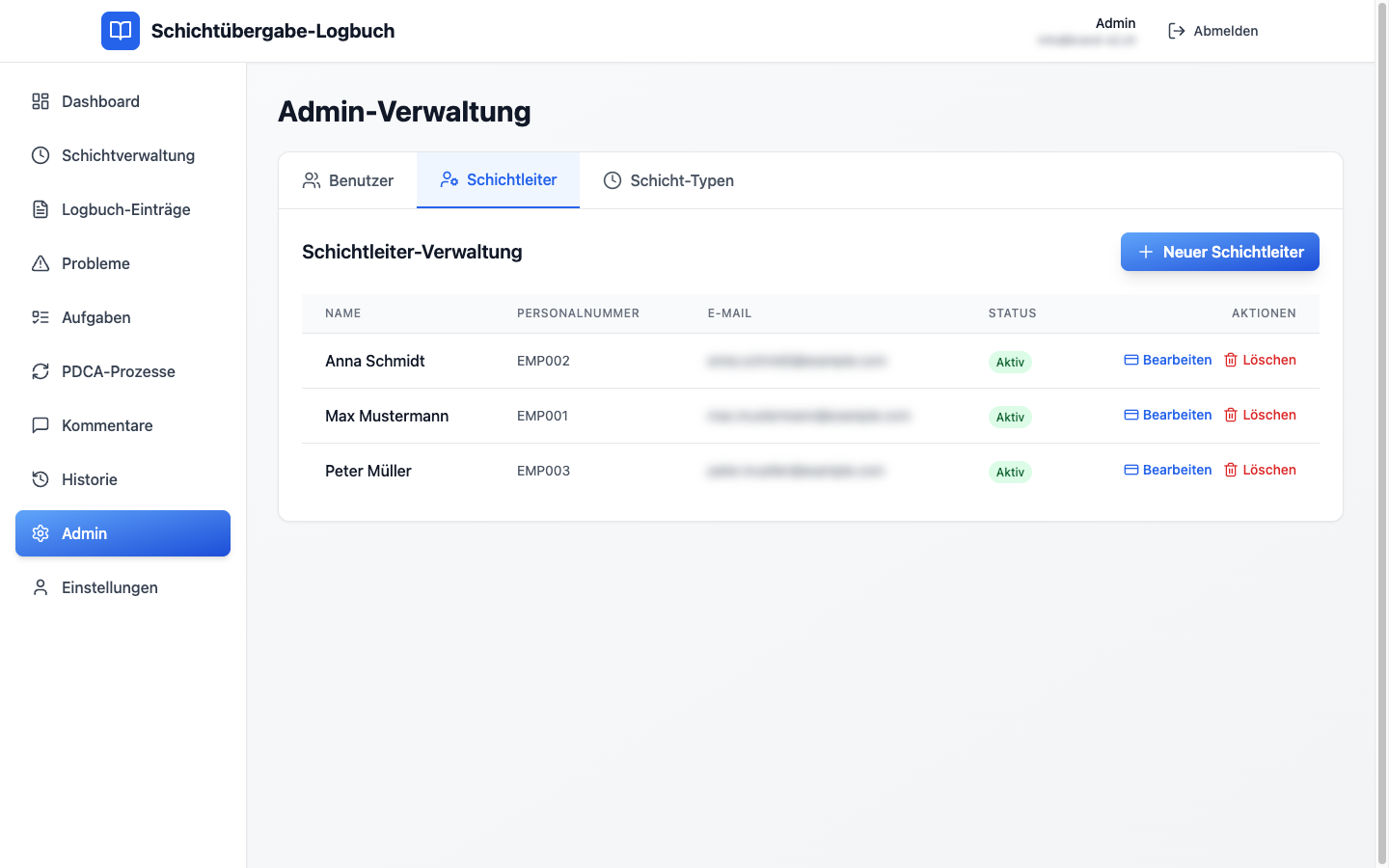1389x868 pixels.
Task: Delete Max Mustermann via Löschen link
Action: click(x=1268, y=415)
